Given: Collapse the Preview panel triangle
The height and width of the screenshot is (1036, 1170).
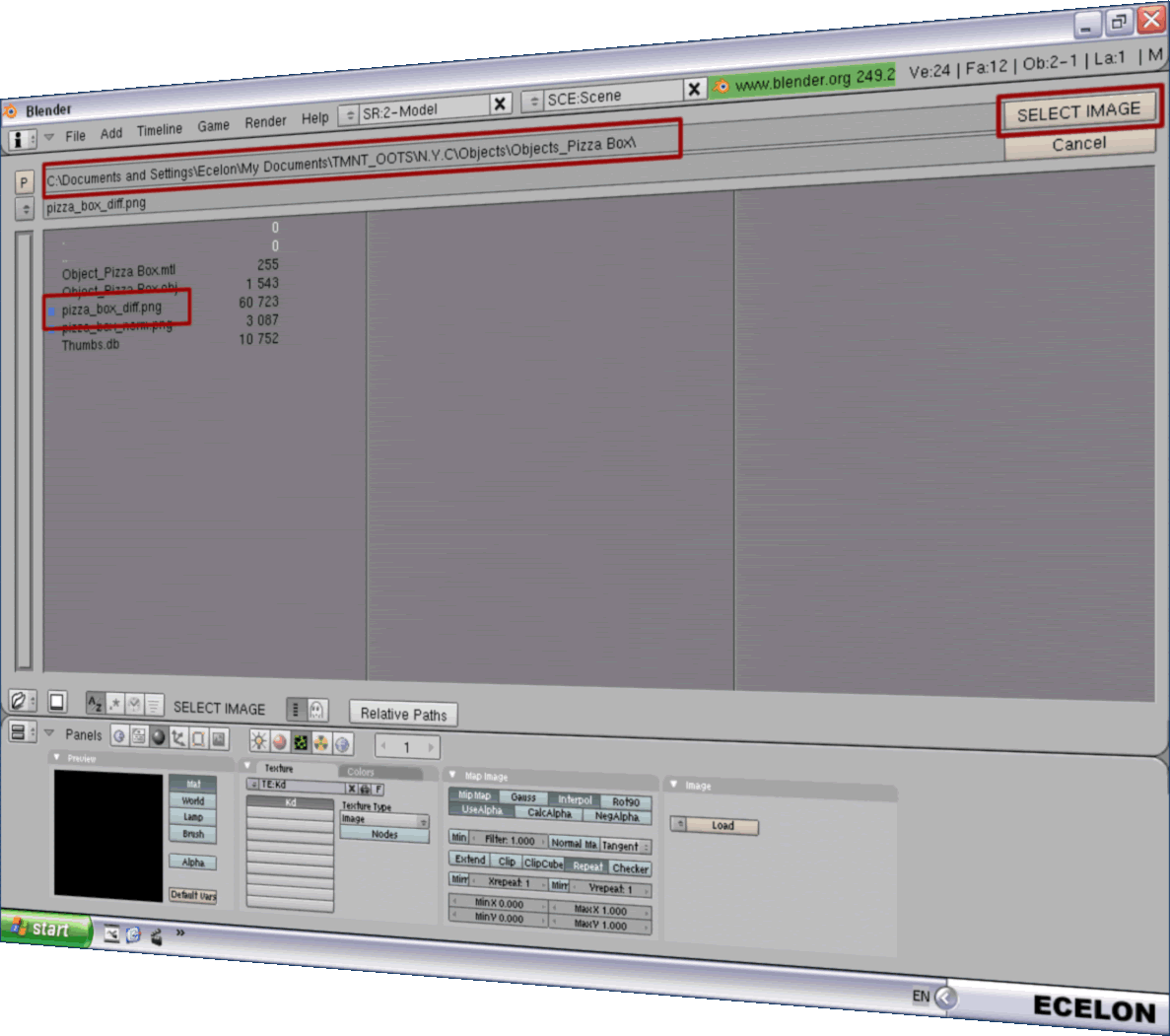Looking at the screenshot, I should (57, 758).
